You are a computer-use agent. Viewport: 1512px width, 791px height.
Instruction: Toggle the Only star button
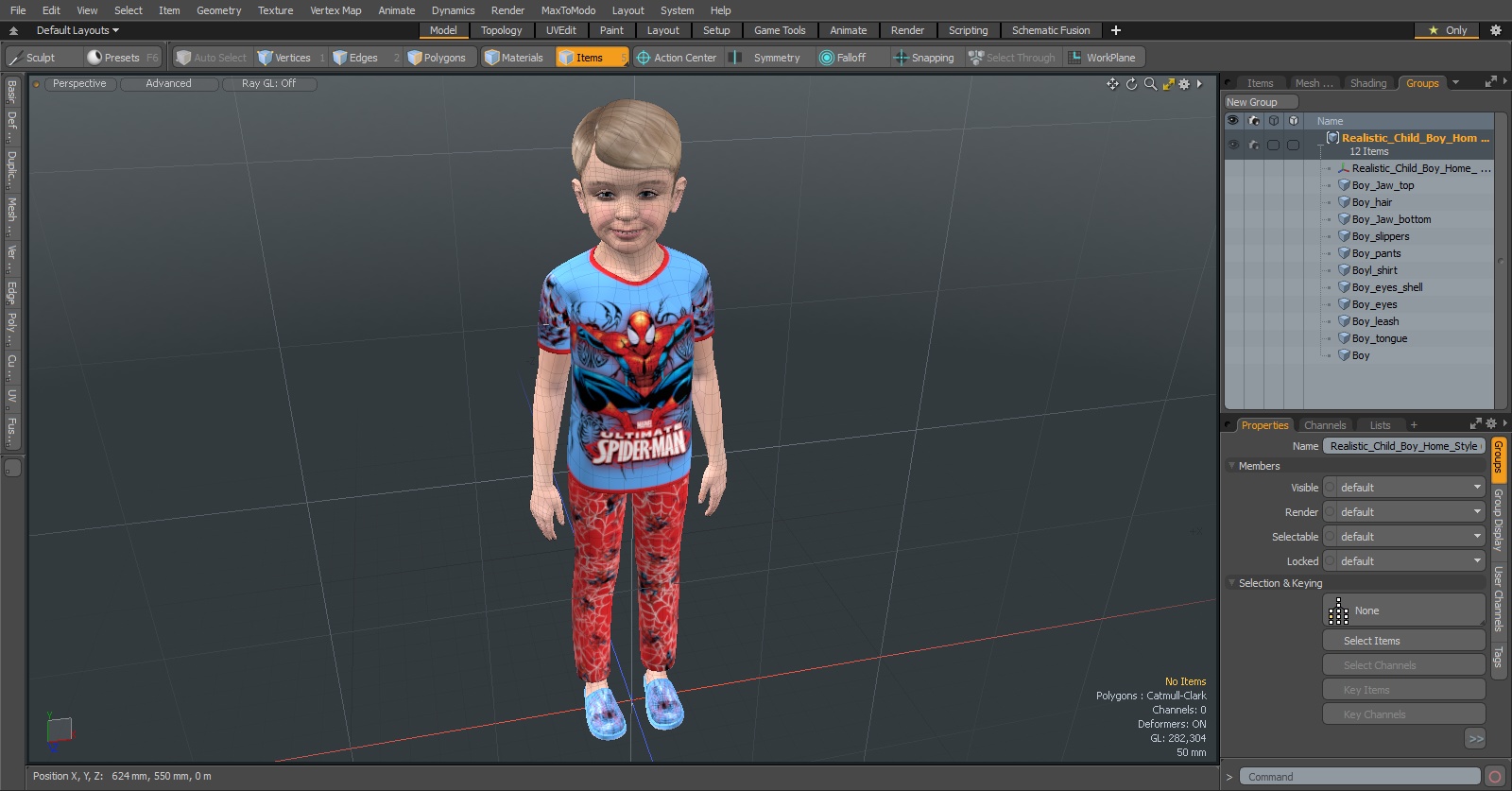[x=1447, y=30]
